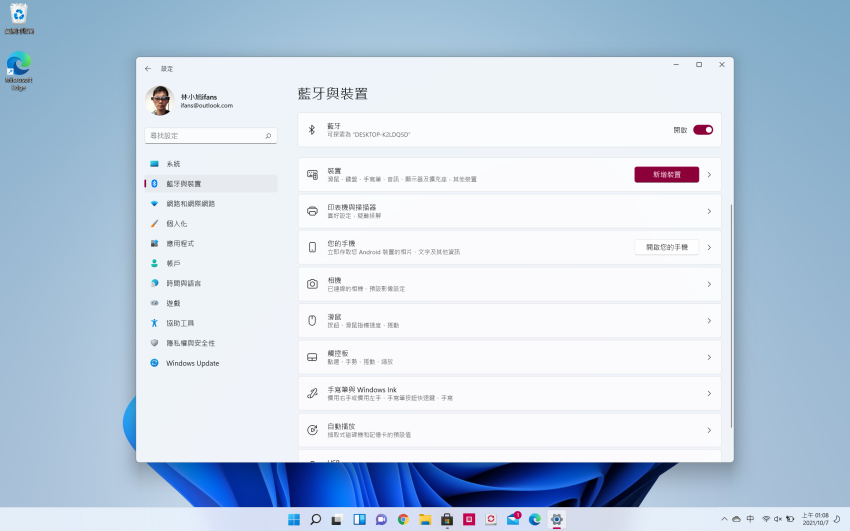This screenshot has height=531, width=850.
Task: Open File Explorer from the taskbar
Action: point(425,520)
